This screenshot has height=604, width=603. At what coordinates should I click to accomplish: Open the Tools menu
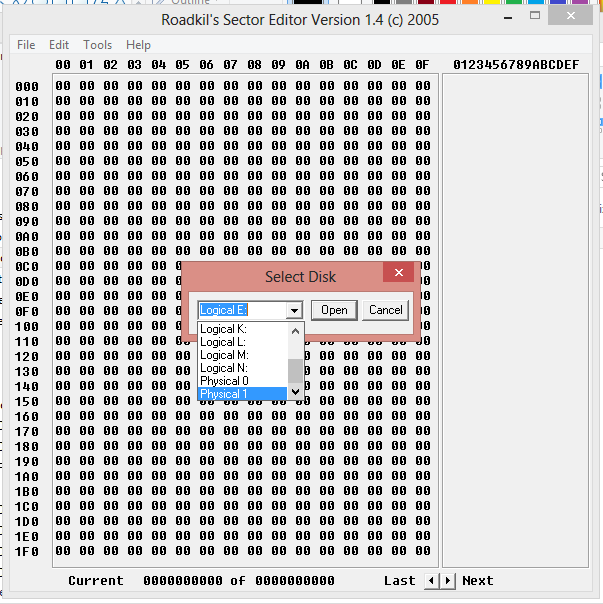[x=97, y=45]
